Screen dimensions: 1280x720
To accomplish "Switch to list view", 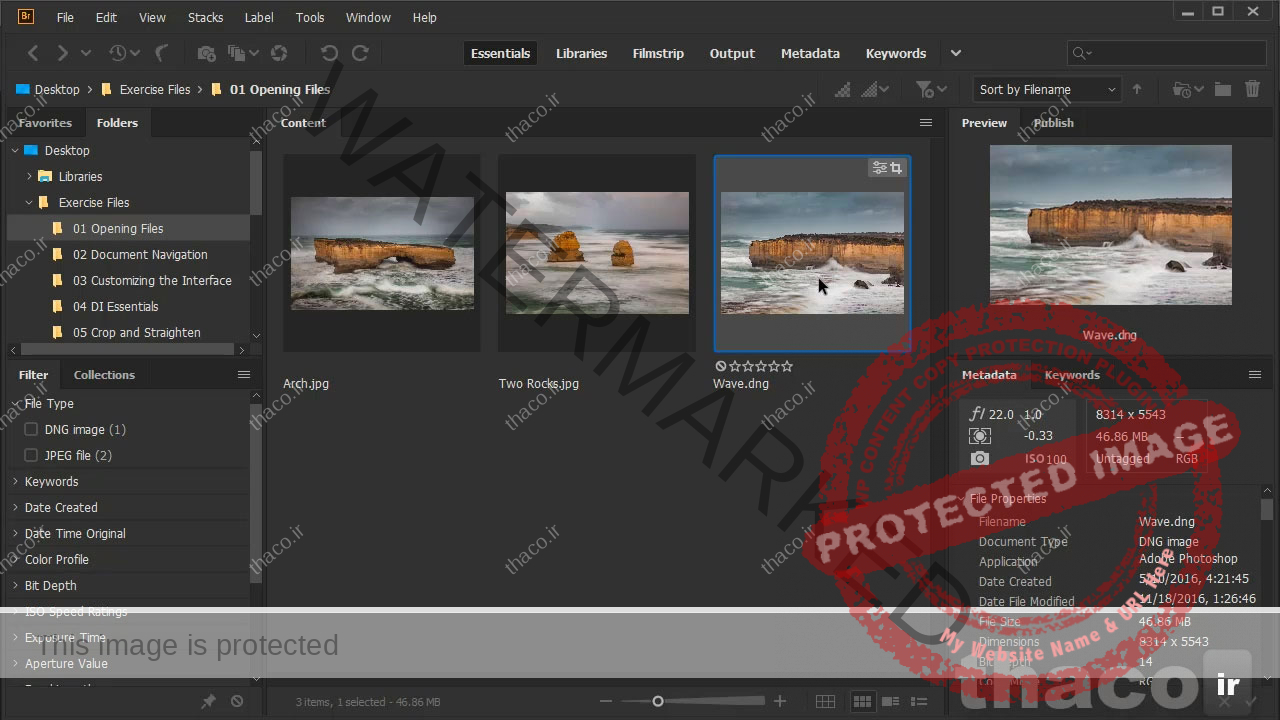I will pos(919,702).
